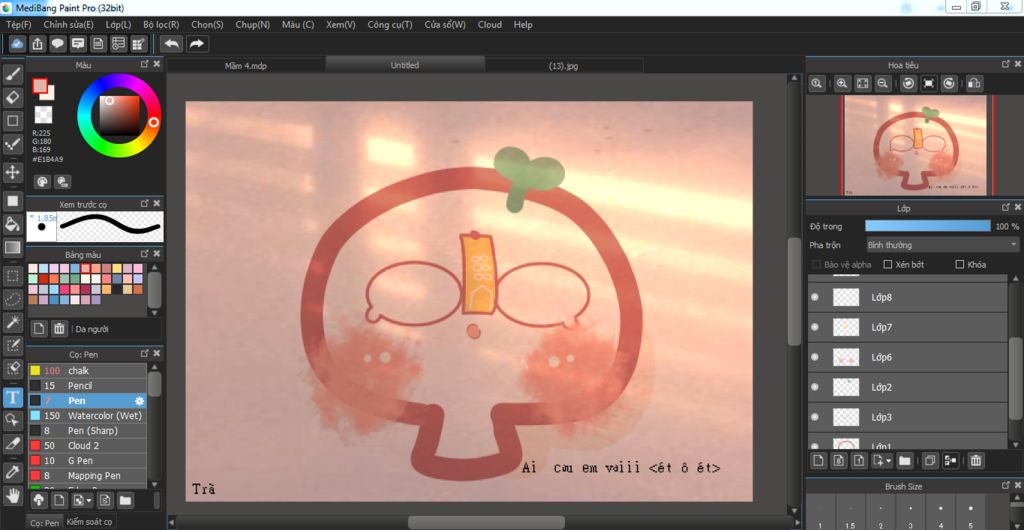Flip the canvas view horizontally
Image resolution: width=1024 pixels, height=530 pixels.
tap(974, 84)
